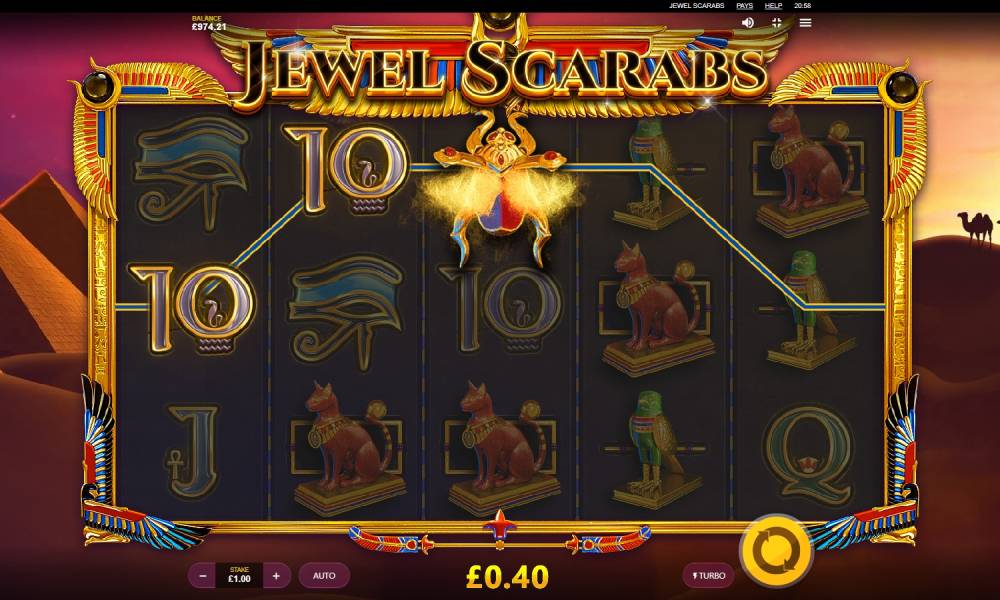Click the green falcon statue on the bottom row

point(656,448)
